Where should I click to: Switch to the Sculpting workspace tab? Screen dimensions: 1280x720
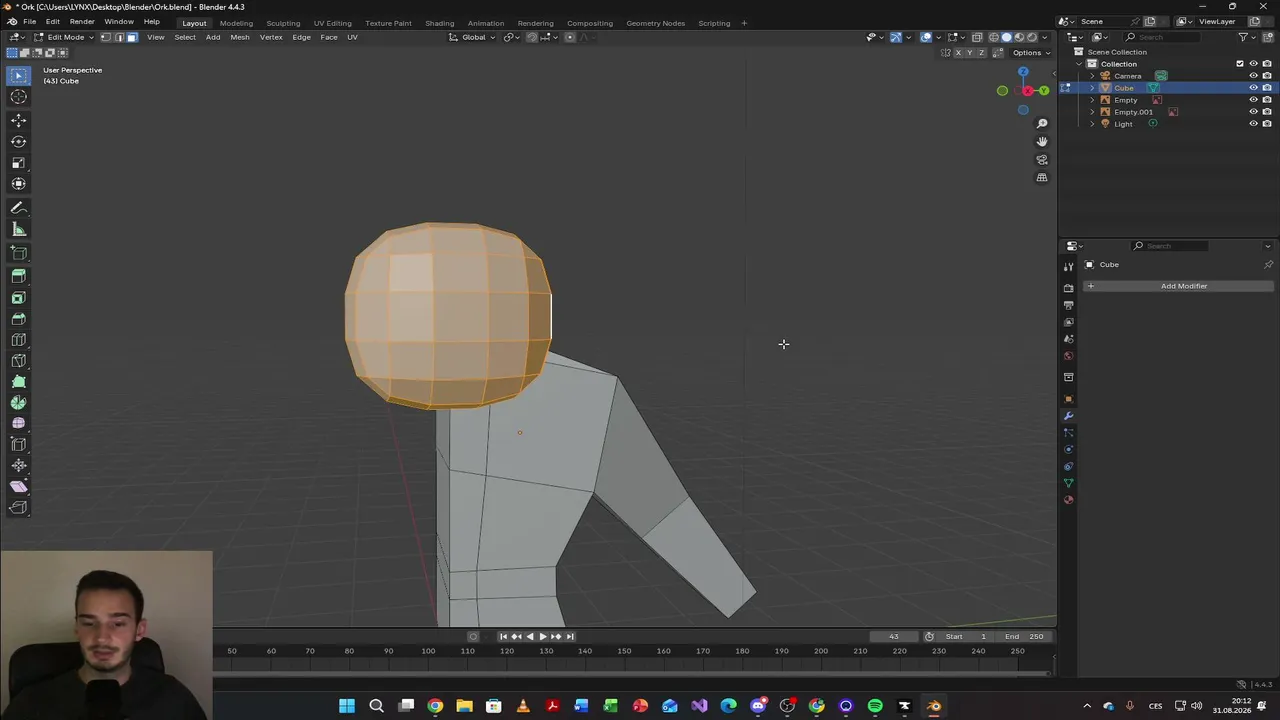[x=283, y=23]
